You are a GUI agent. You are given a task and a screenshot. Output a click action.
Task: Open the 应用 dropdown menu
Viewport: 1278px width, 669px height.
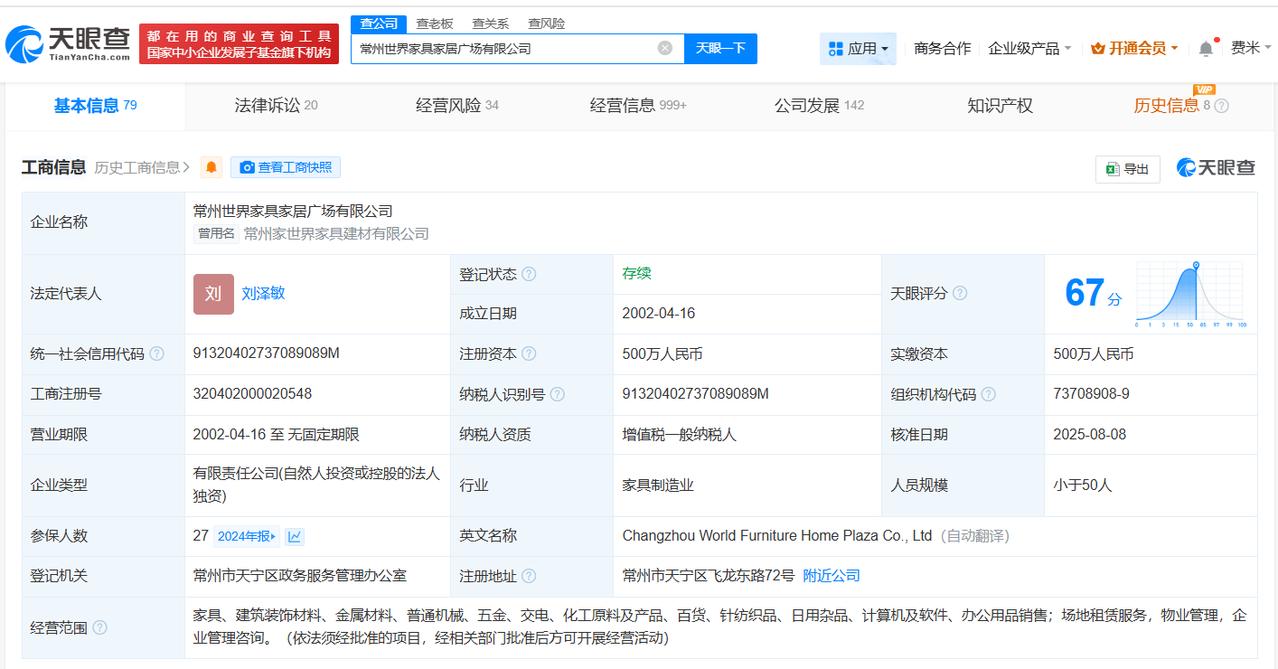858,48
